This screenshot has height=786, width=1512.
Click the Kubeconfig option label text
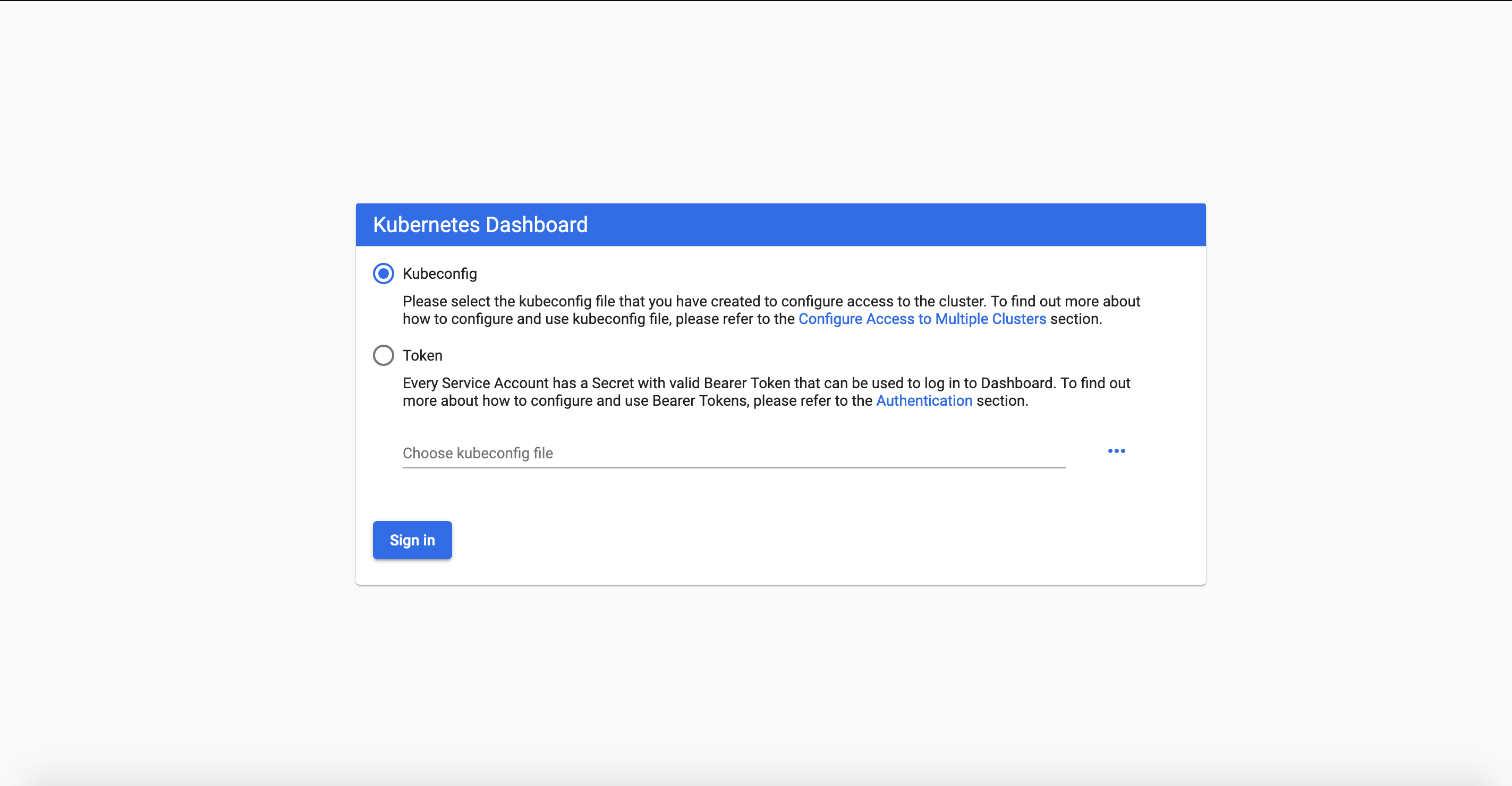439,274
